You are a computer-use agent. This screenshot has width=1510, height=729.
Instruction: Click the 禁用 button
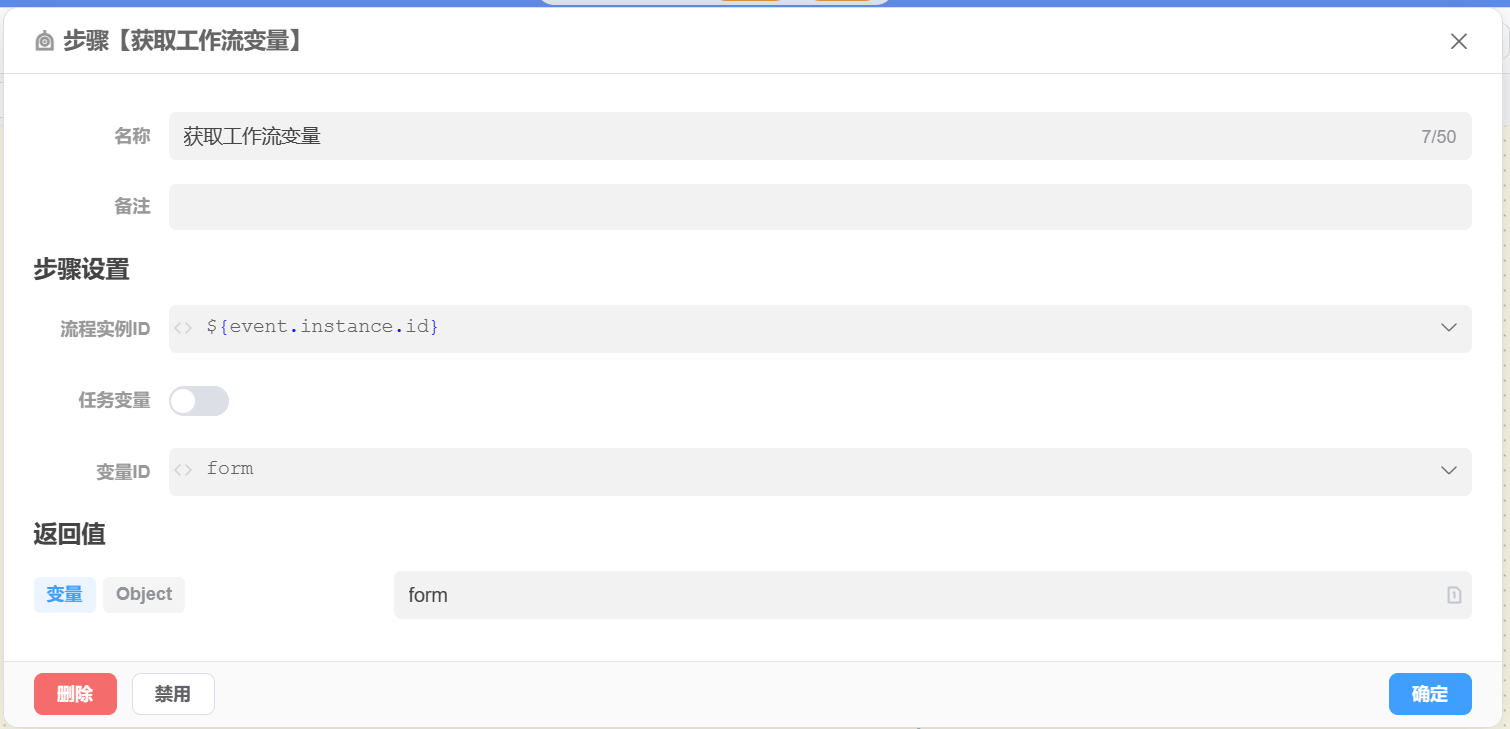[x=173, y=694]
